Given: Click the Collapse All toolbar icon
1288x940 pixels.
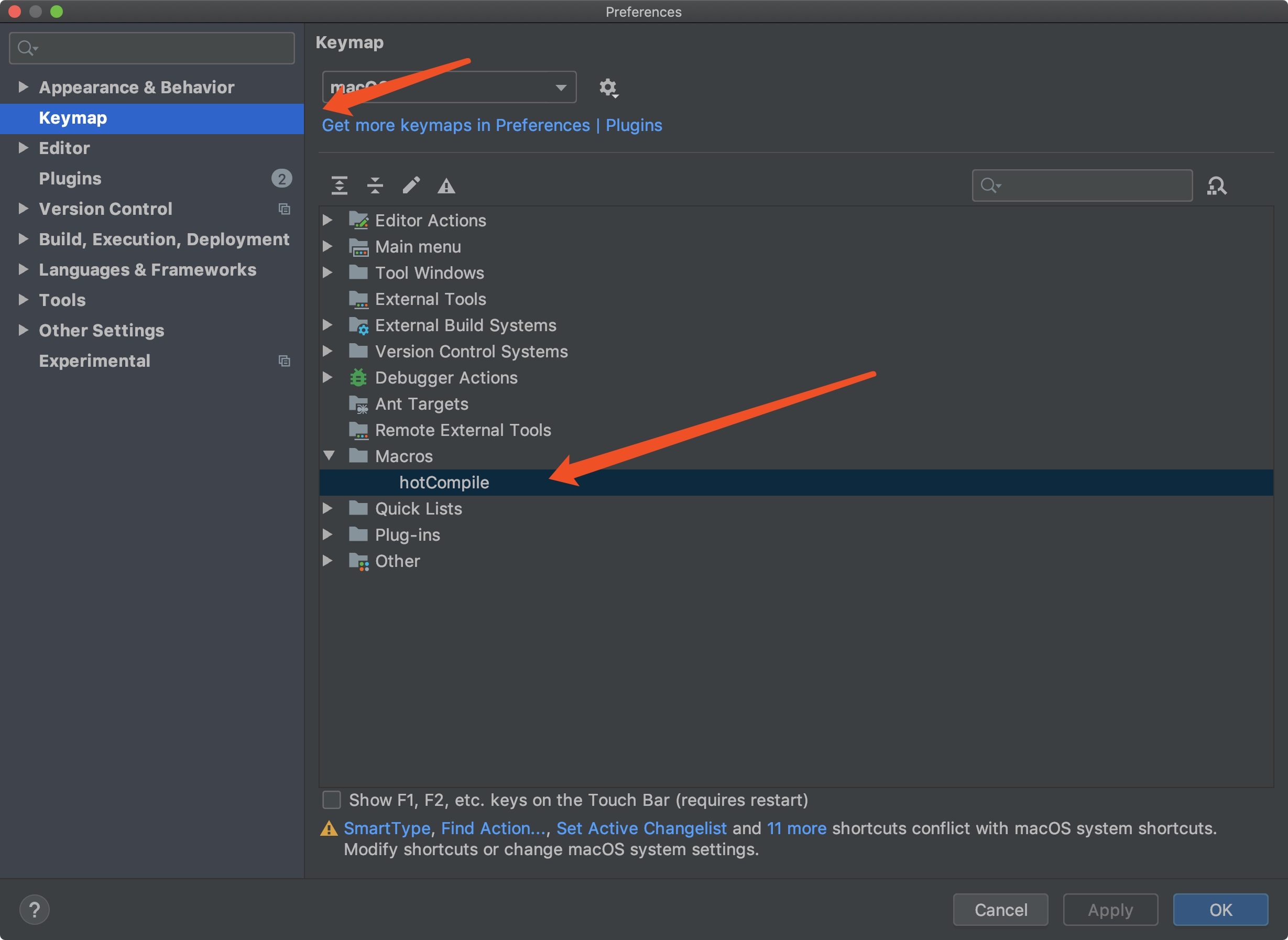Looking at the screenshot, I should tap(375, 185).
